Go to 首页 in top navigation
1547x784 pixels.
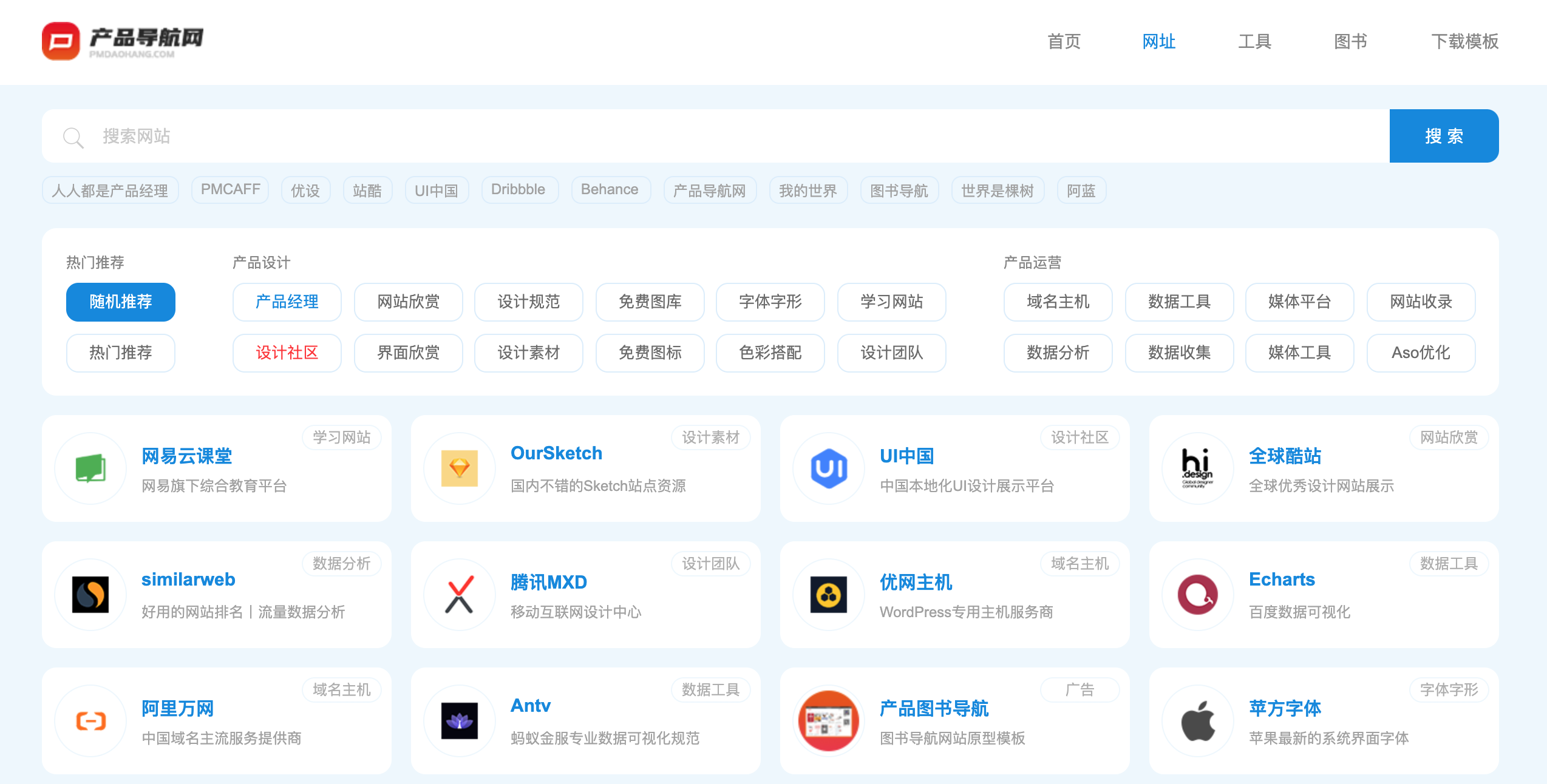click(1064, 41)
